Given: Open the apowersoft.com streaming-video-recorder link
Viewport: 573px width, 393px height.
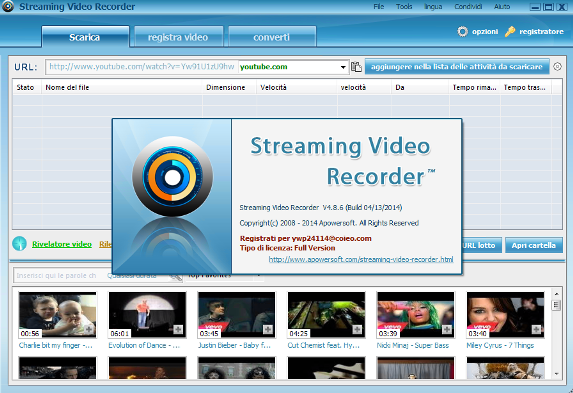Looking at the screenshot, I should (361, 260).
